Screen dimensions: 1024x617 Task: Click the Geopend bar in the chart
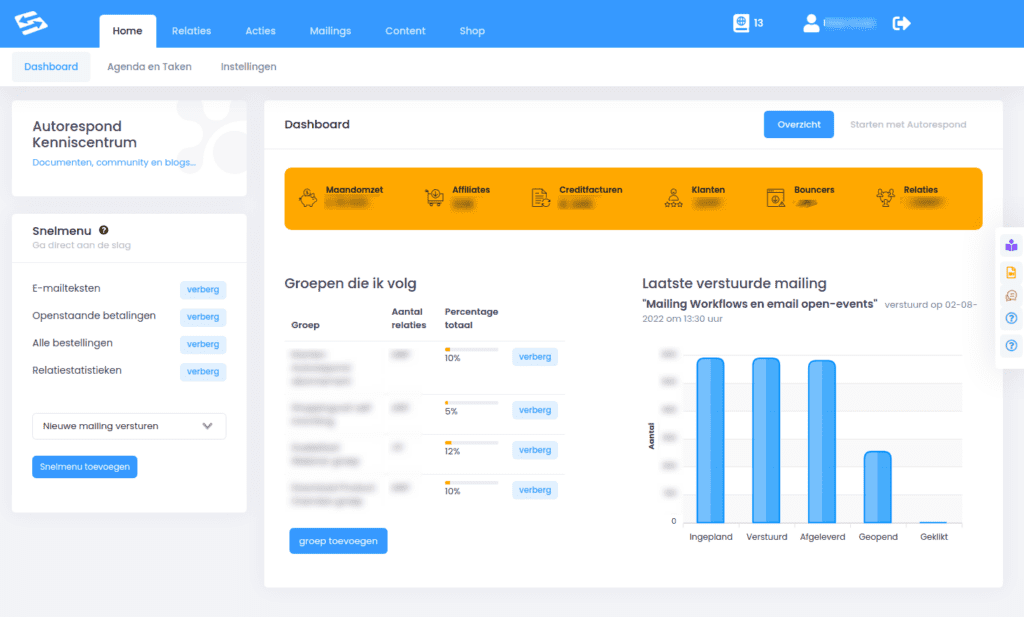pyautogui.click(x=878, y=487)
